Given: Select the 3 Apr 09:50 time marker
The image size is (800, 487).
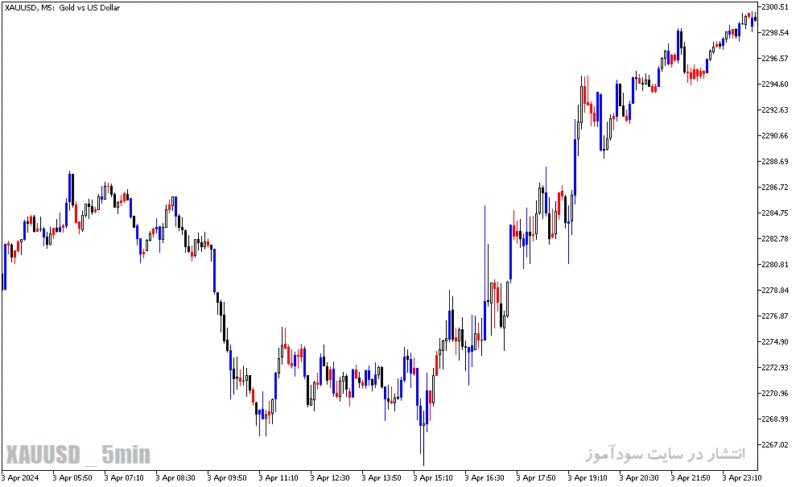Looking at the screenshot, I should click(x=227, y=478).
